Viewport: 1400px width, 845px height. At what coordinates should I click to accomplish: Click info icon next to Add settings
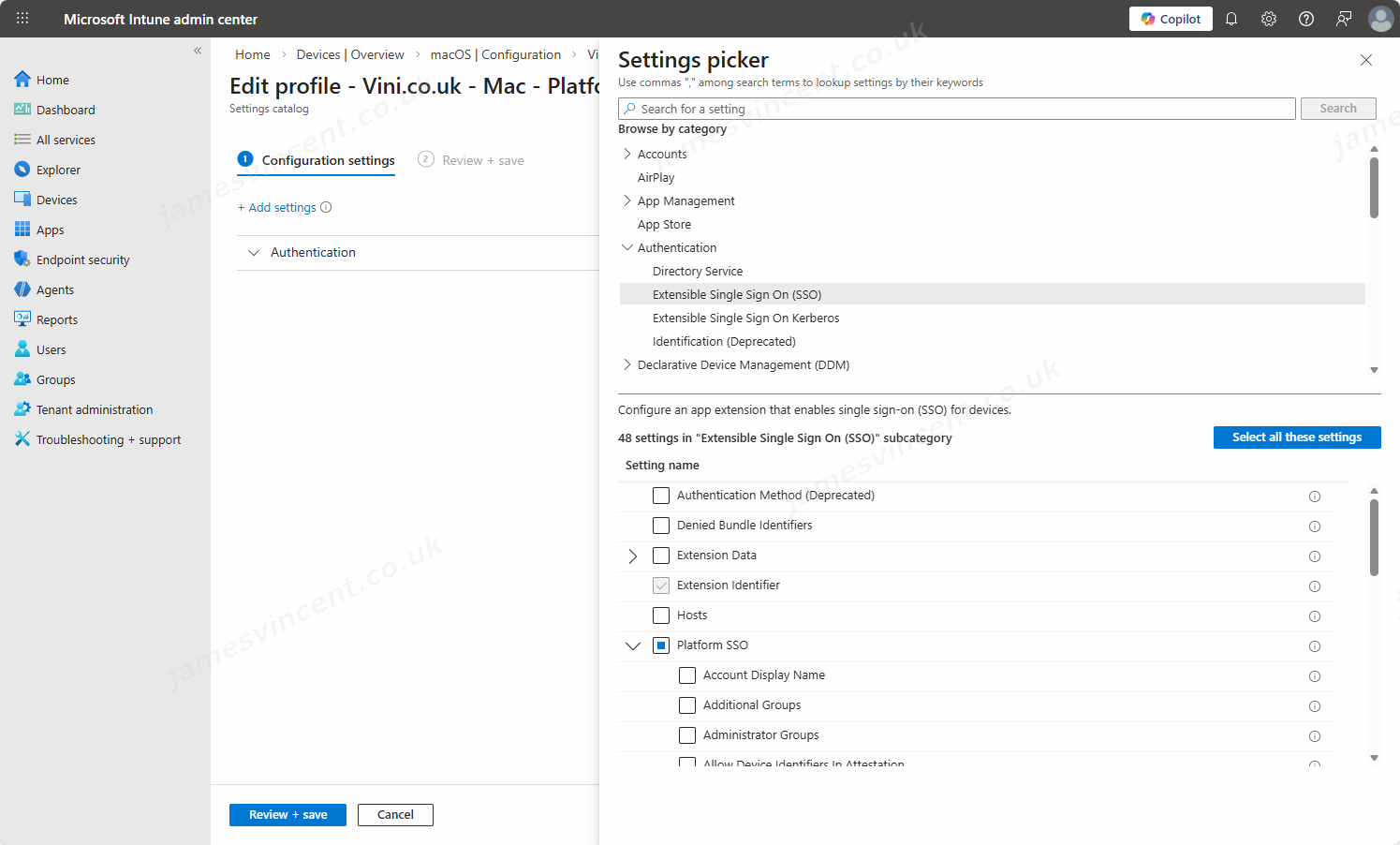[x=326, y=208]
